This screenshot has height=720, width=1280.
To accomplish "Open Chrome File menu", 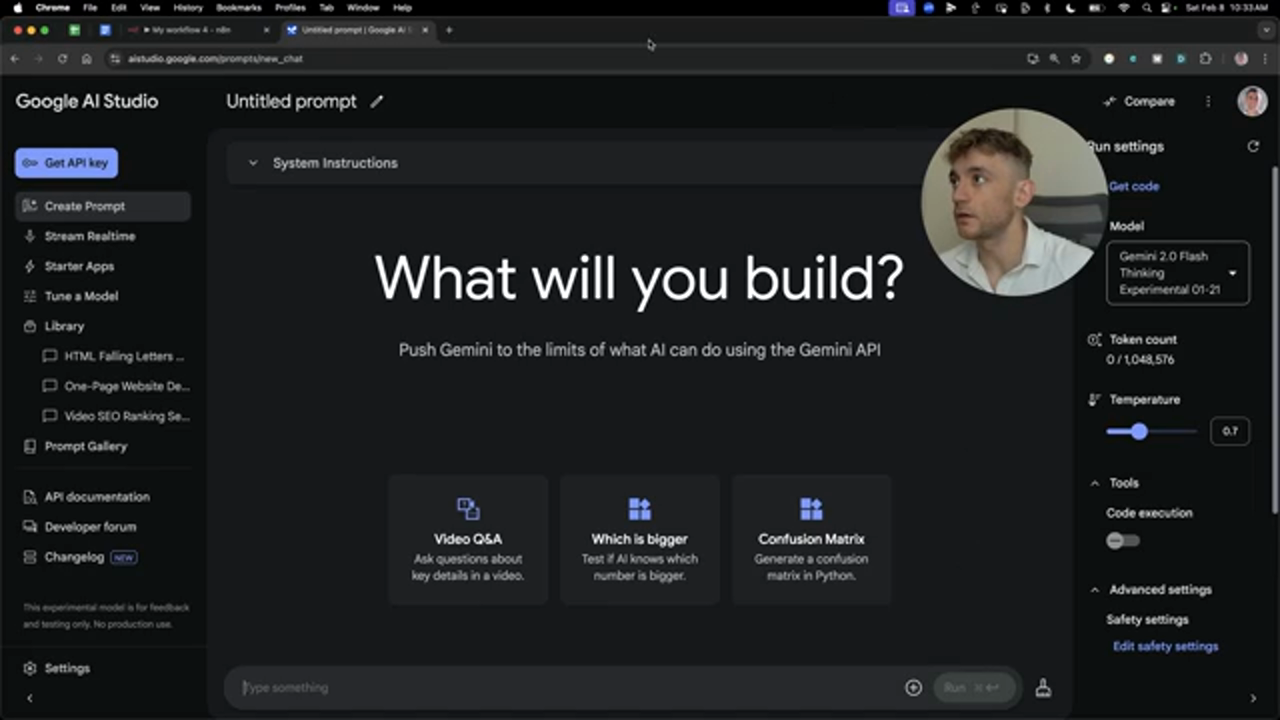I will (x=90, y=7).
